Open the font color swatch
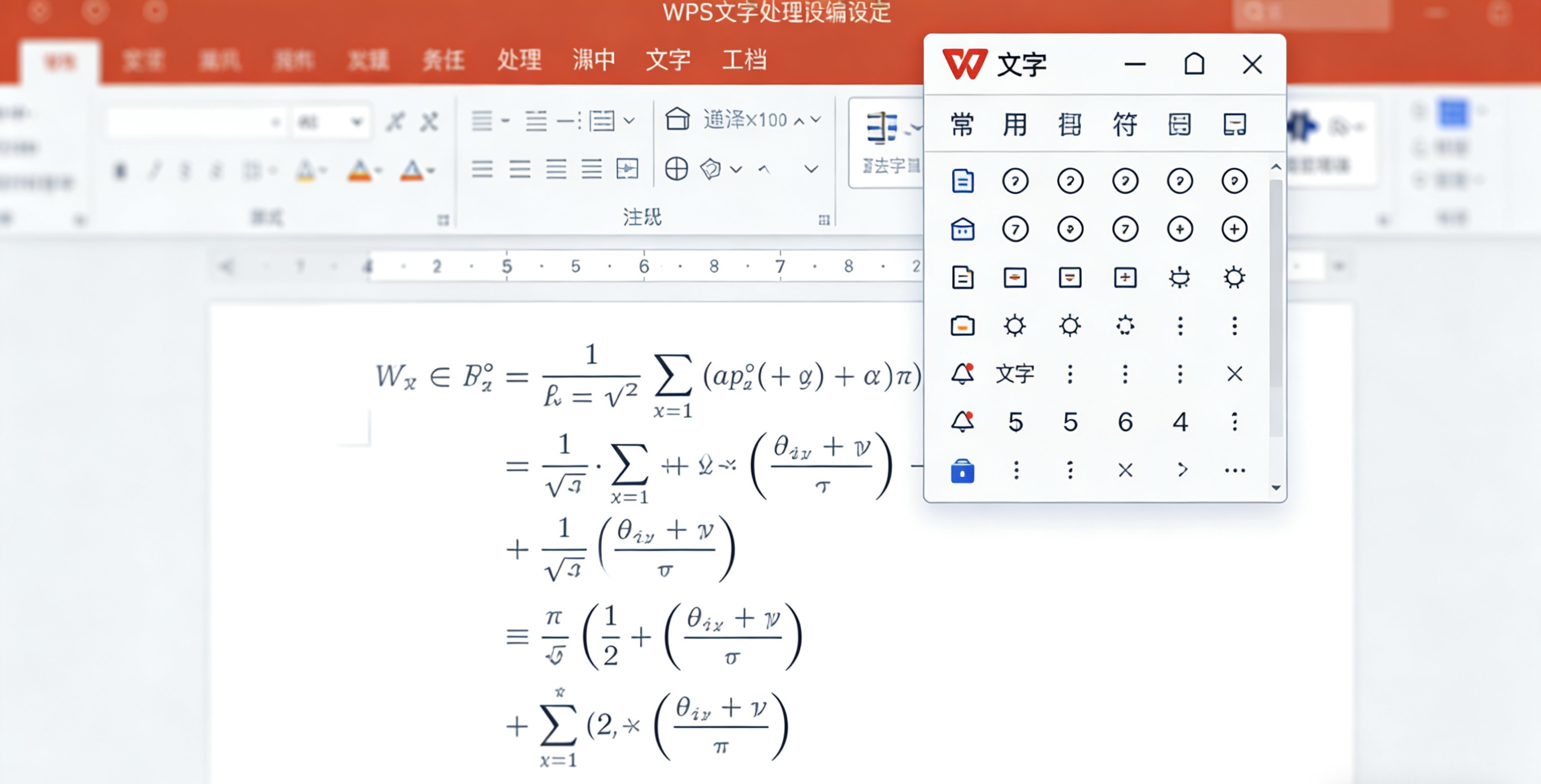1541x784 pixels. pyautogui.click(x=413, y=171)
